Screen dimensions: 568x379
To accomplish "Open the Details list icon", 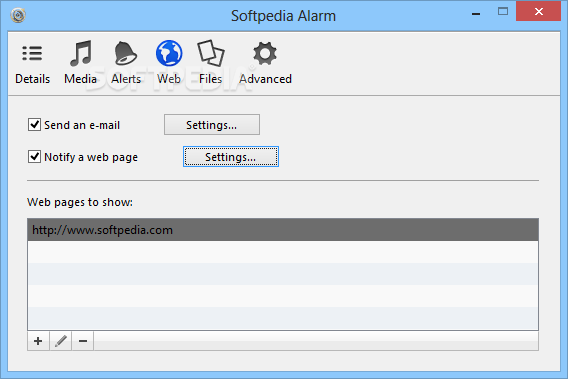I will (x=32, y=53).
